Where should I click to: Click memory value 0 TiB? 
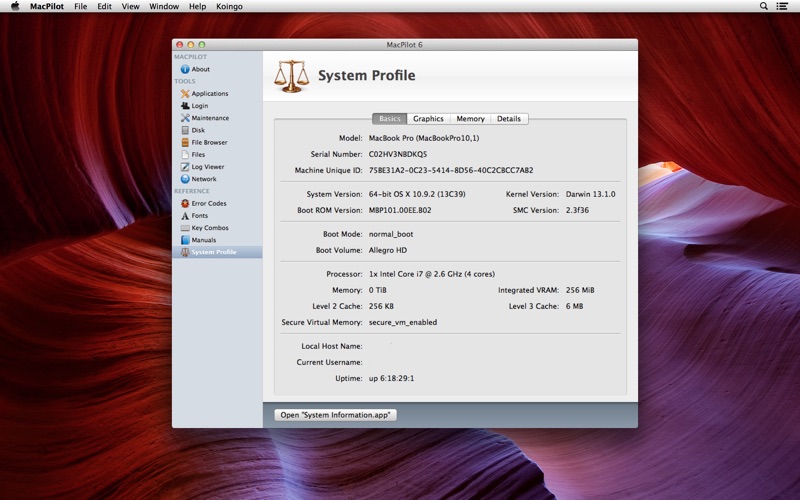[378, 290]
